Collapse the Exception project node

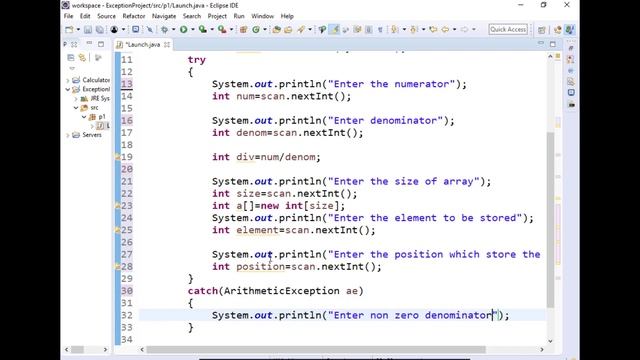point(68,89)
